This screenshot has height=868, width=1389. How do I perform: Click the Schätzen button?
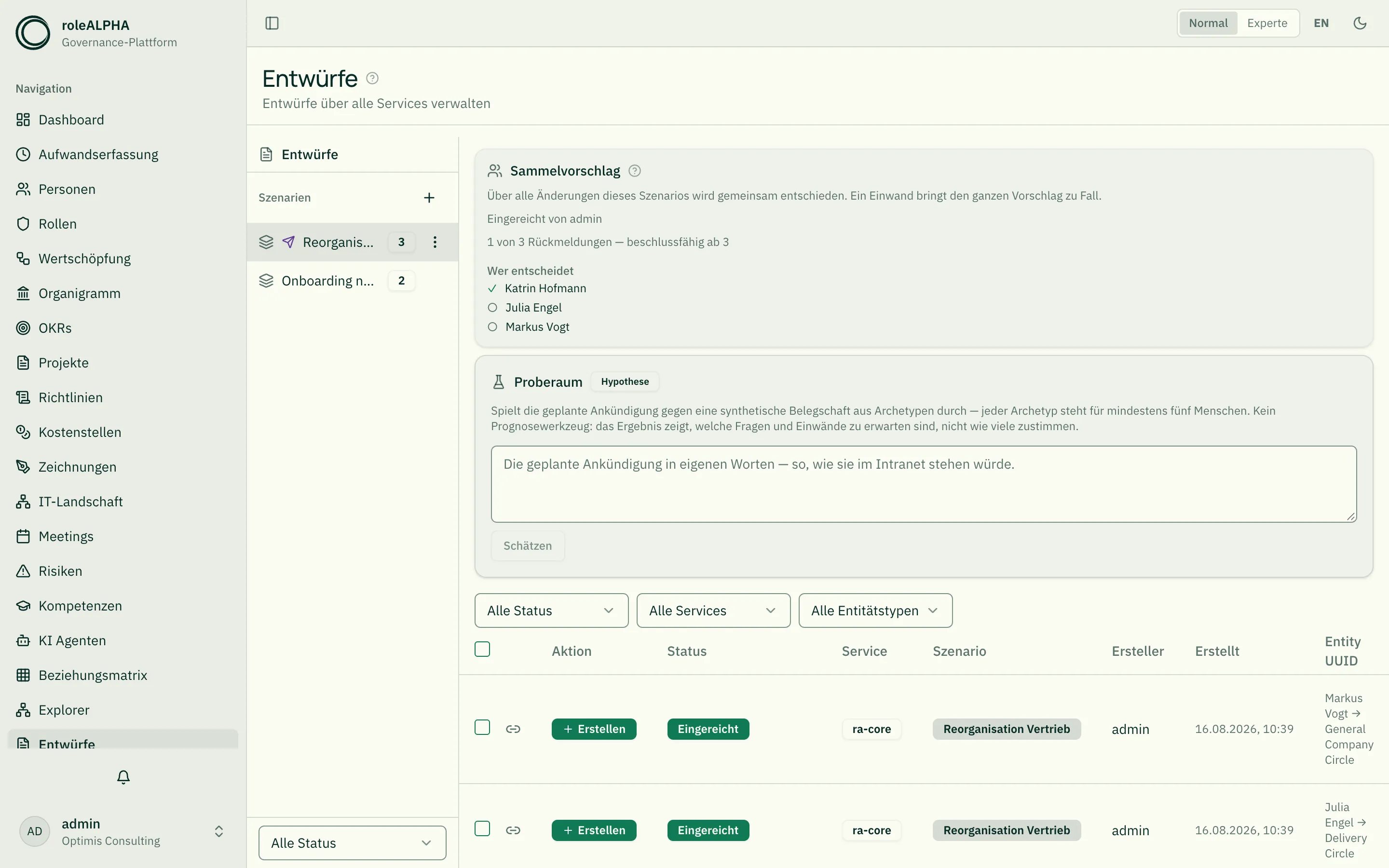point(528,545)
